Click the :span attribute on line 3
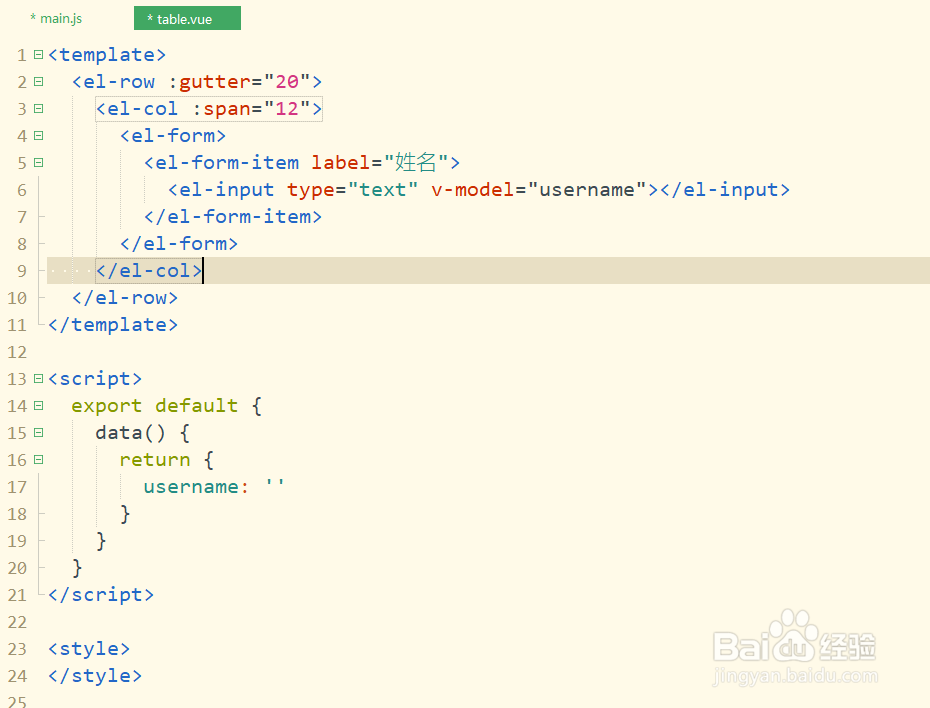This screenshot has height=708, width=930. (222, 109)
